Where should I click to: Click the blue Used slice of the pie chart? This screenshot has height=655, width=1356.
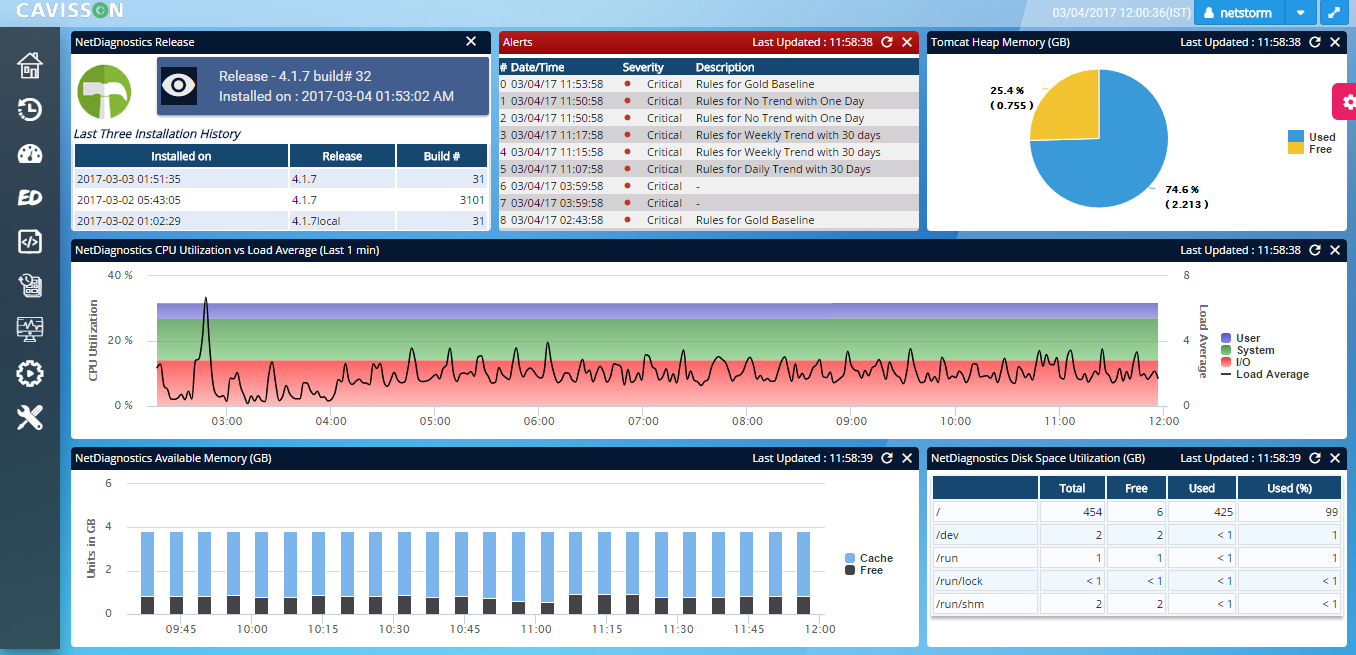(1110, 160)
